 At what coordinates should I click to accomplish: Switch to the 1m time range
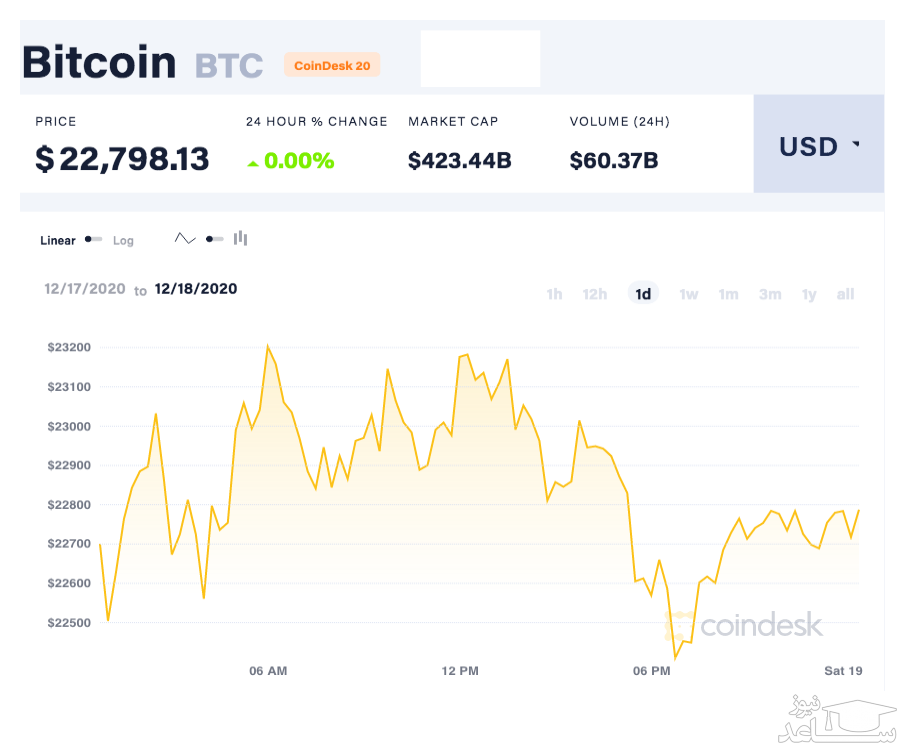pos(728,294)
